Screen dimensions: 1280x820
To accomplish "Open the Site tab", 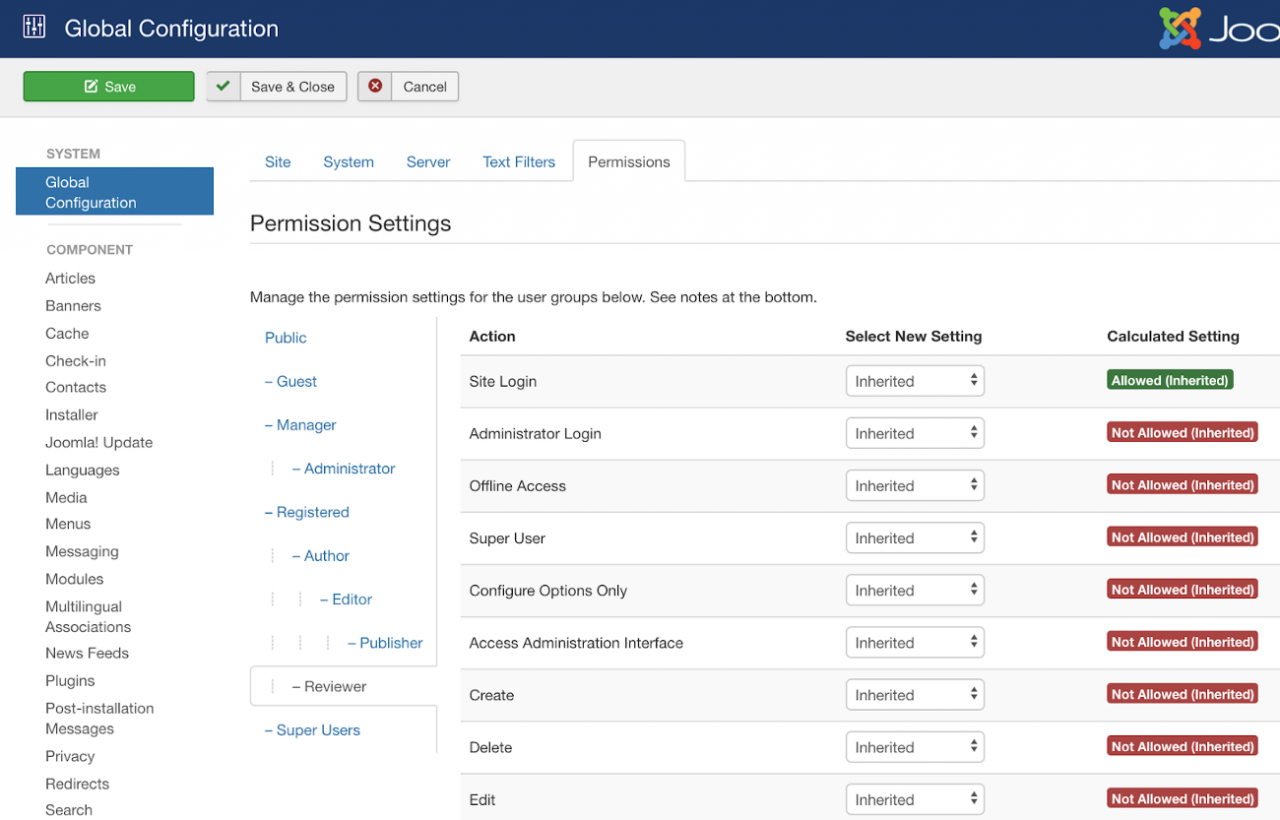I will pos(278,162).
